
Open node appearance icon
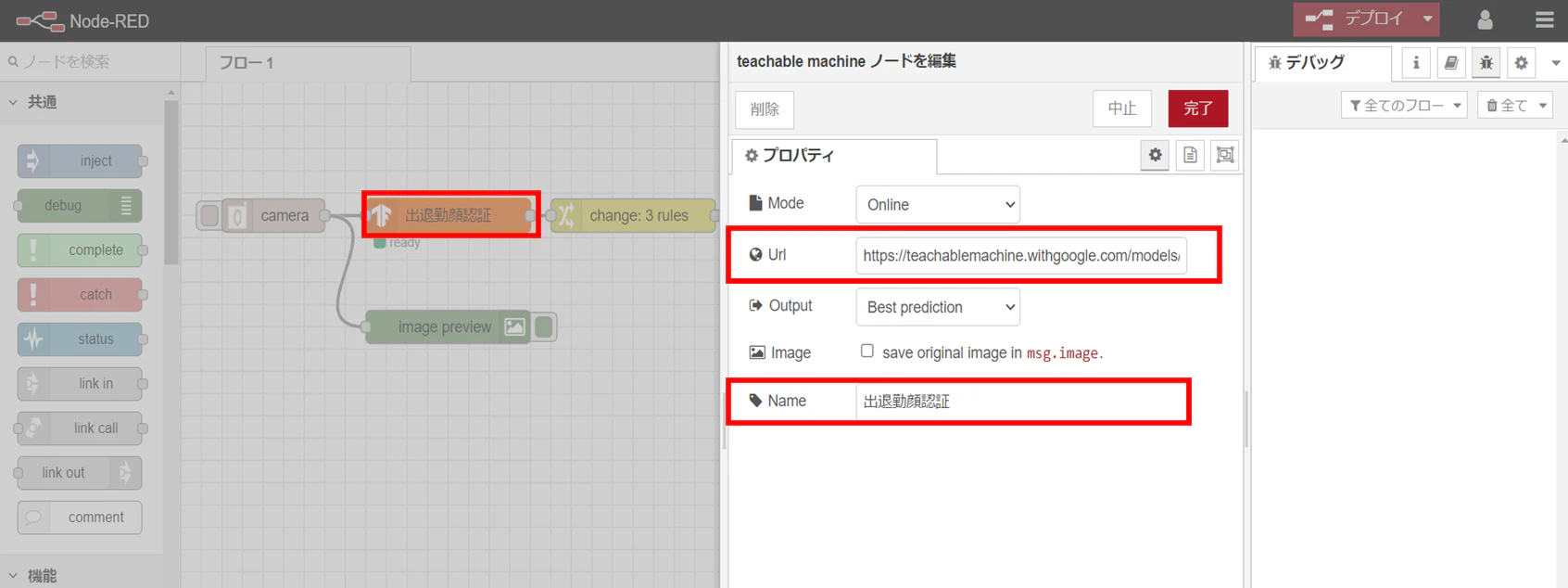[x=1225, y=155]
